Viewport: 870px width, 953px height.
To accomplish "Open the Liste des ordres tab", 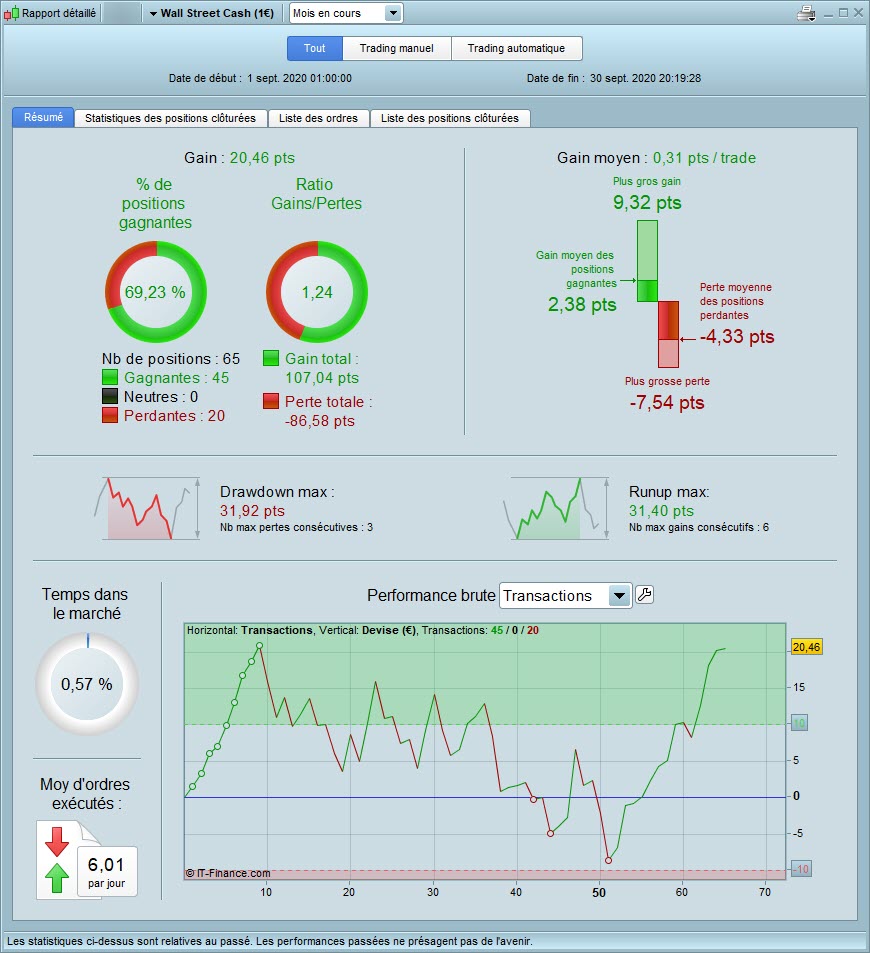I will point(318,118).
